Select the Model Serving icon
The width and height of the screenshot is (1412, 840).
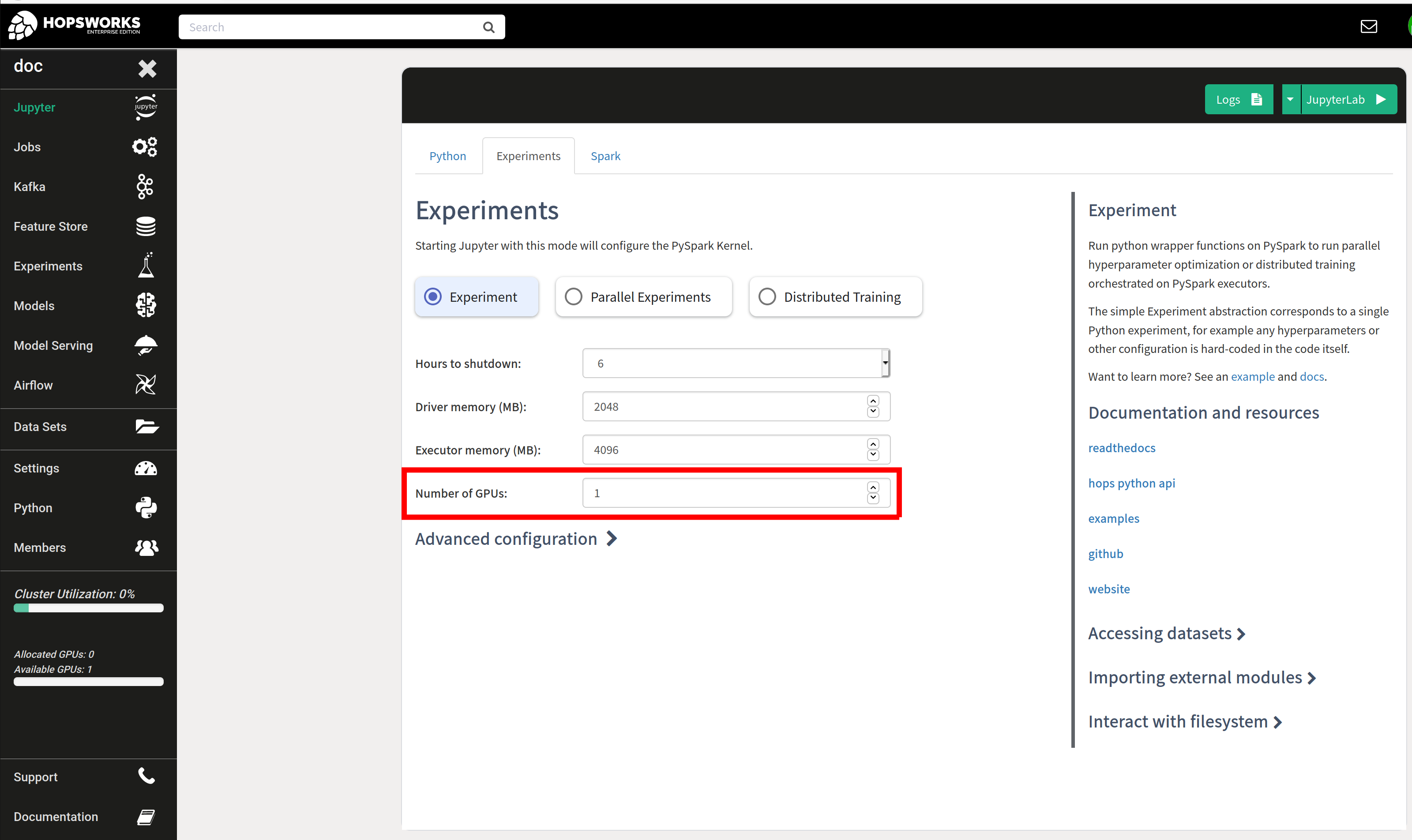pos(146,345)
